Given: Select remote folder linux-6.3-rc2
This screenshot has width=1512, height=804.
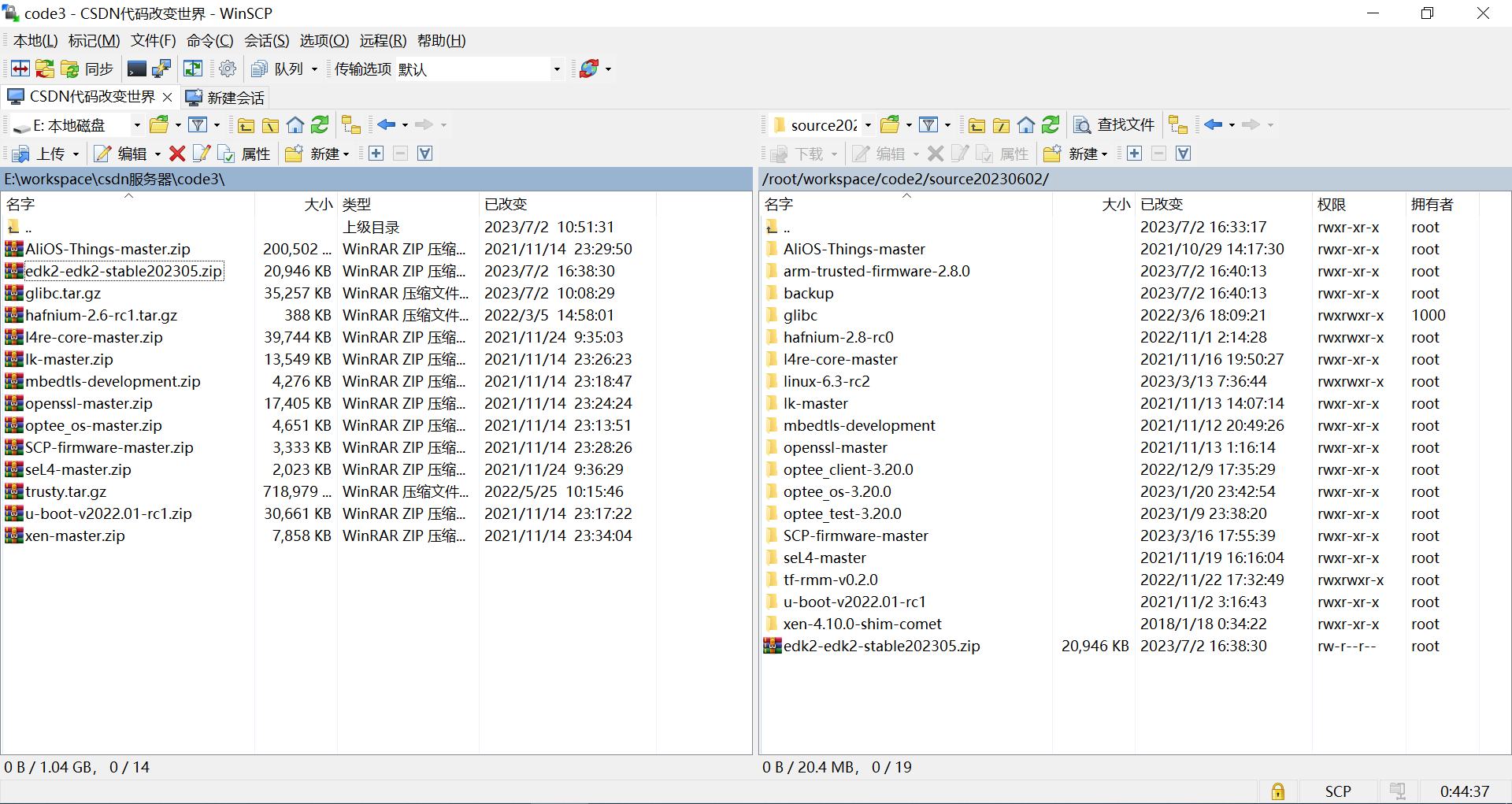Looking at the screenshot, I should click(826, 381).
